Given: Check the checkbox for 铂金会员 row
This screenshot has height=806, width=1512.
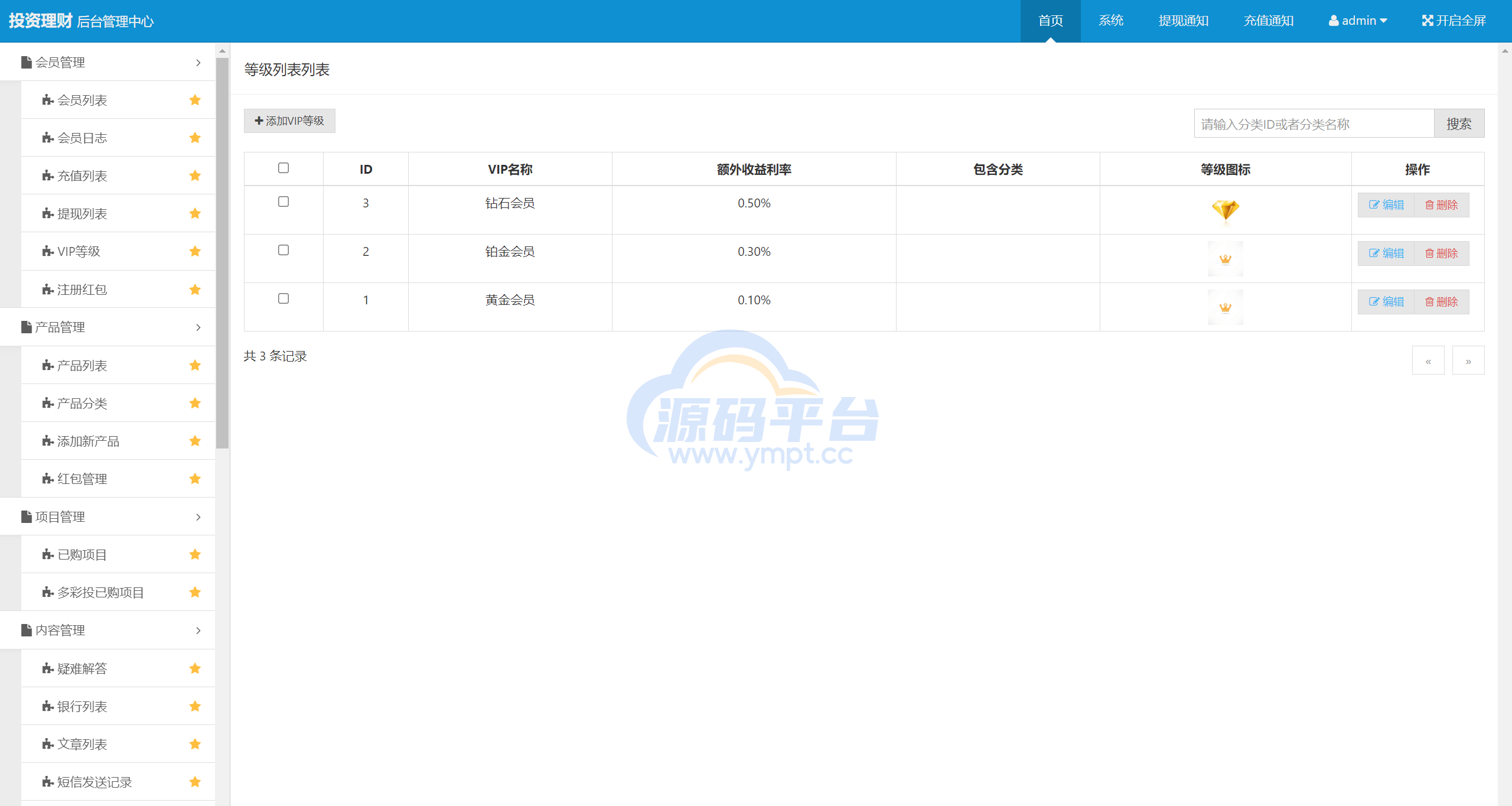Looking at the screenshot, I should (x=283, y=250).
